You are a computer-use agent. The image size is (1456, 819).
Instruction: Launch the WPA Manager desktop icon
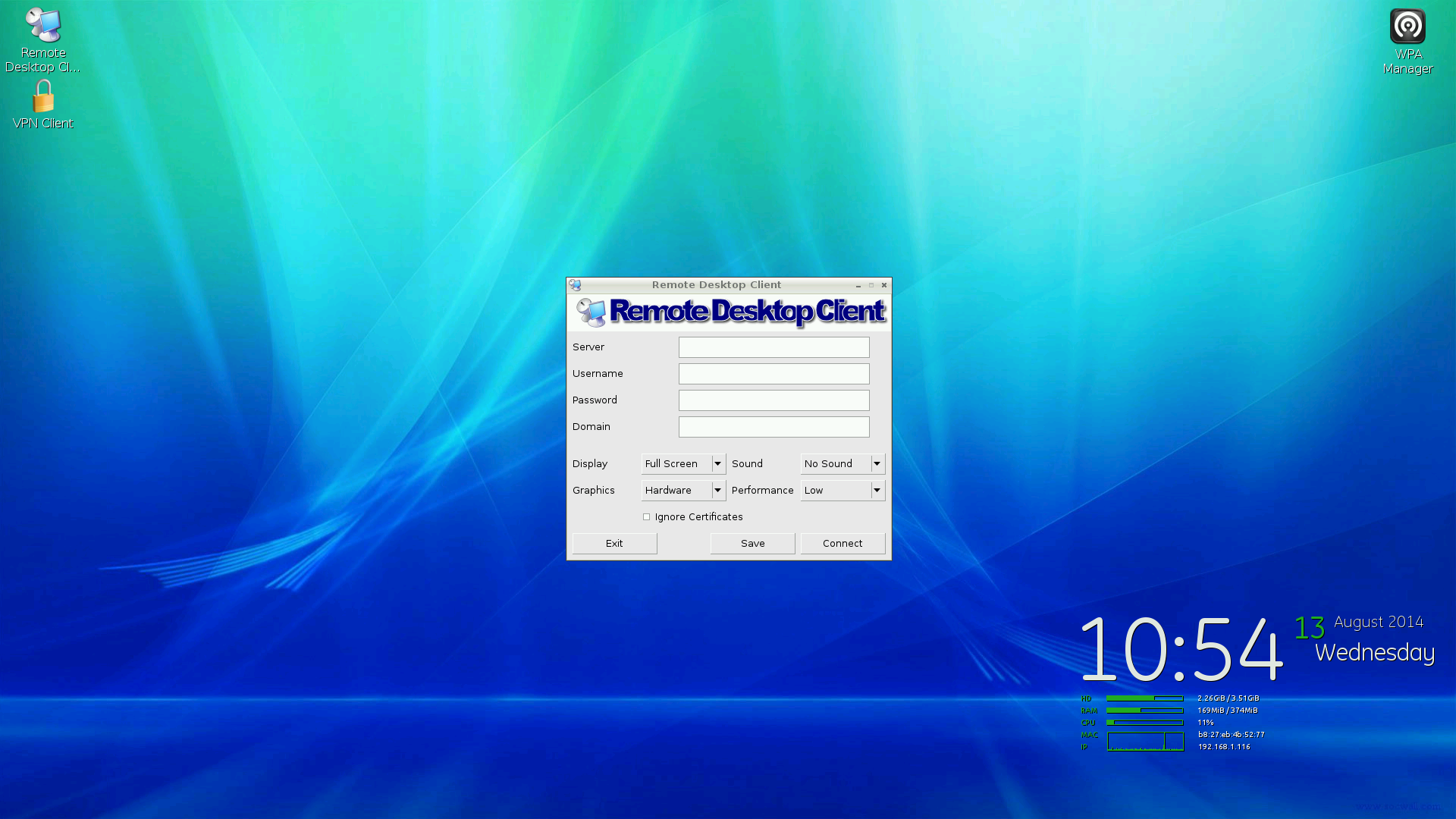tap(1407, 27)
